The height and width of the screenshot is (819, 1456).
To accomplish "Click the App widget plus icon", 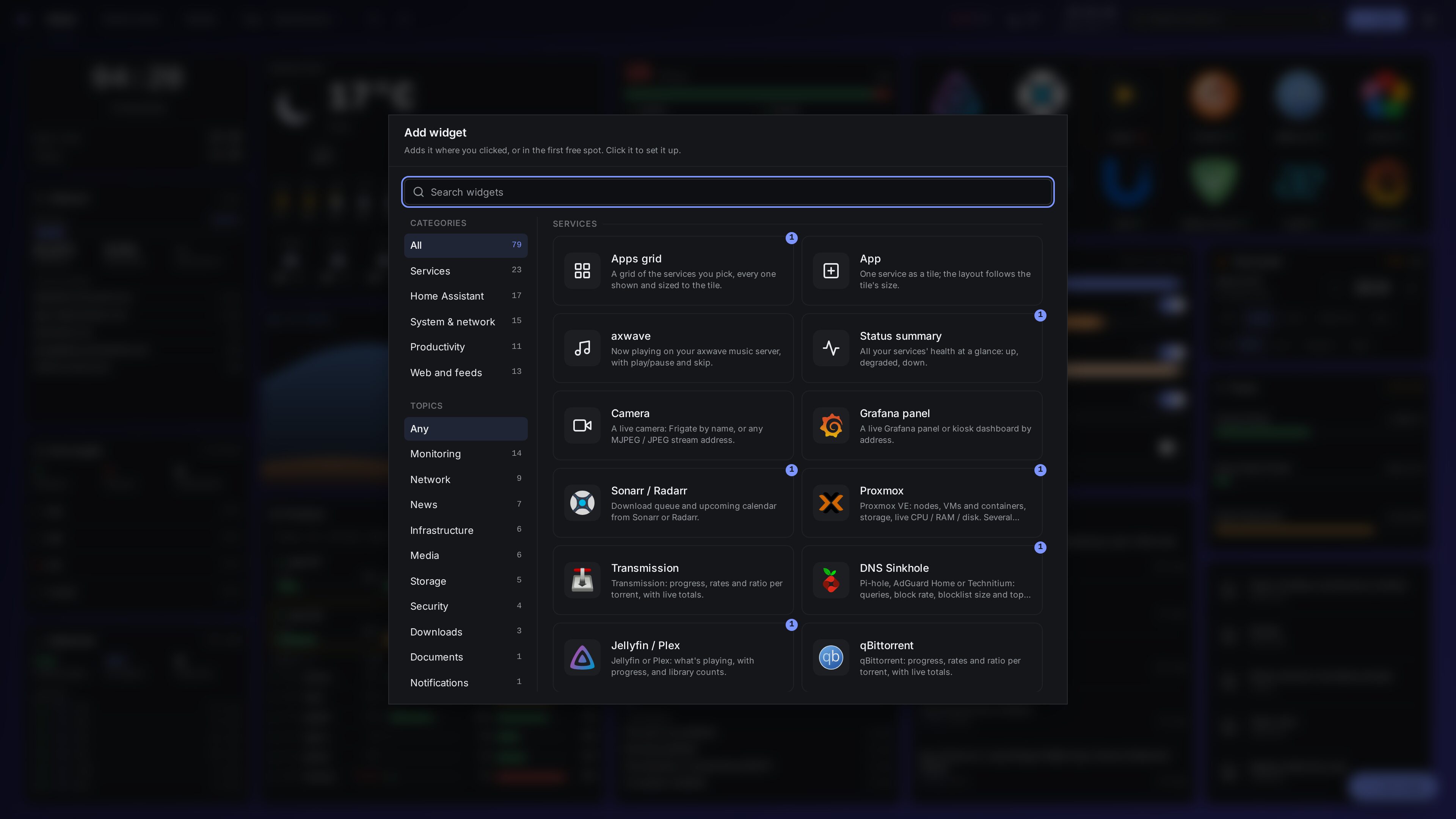I will [x=831, y=271].
